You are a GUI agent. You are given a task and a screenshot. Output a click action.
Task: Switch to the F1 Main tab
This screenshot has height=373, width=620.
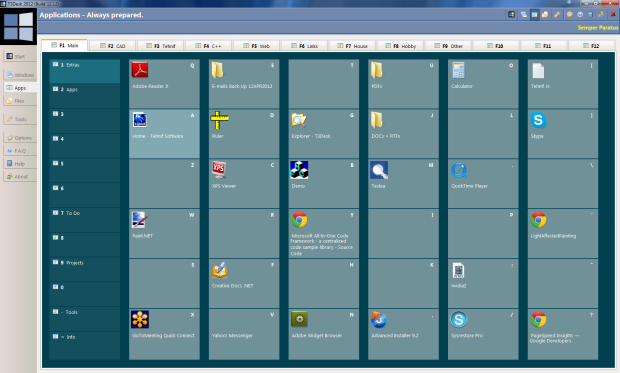click(x=64, y=45)
